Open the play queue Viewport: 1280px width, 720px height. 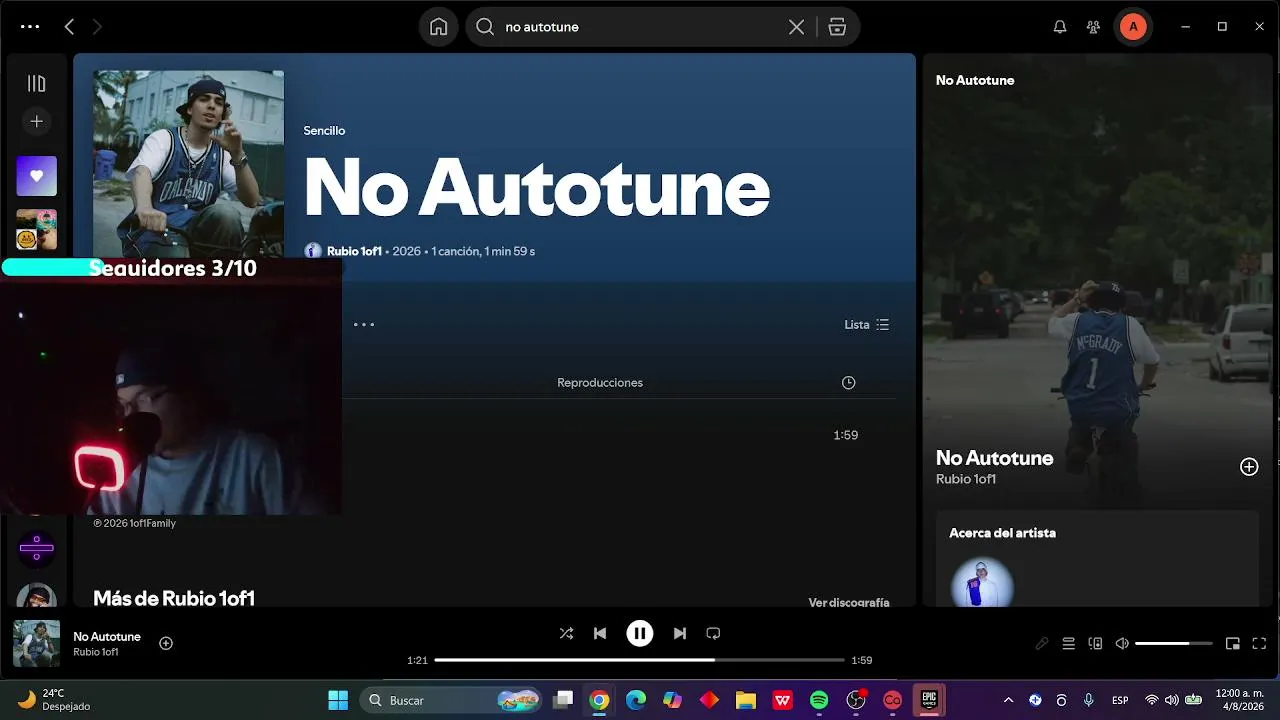tap(1069, 644)
